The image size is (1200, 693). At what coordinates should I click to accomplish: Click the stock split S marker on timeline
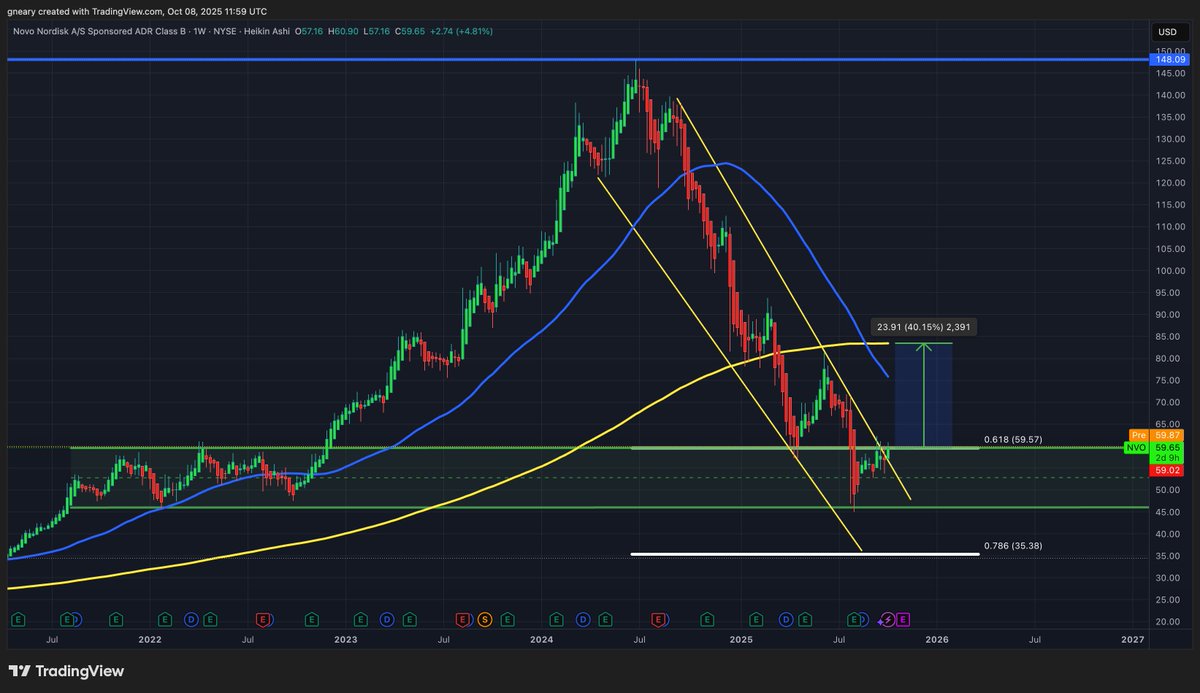pos(484,620)
